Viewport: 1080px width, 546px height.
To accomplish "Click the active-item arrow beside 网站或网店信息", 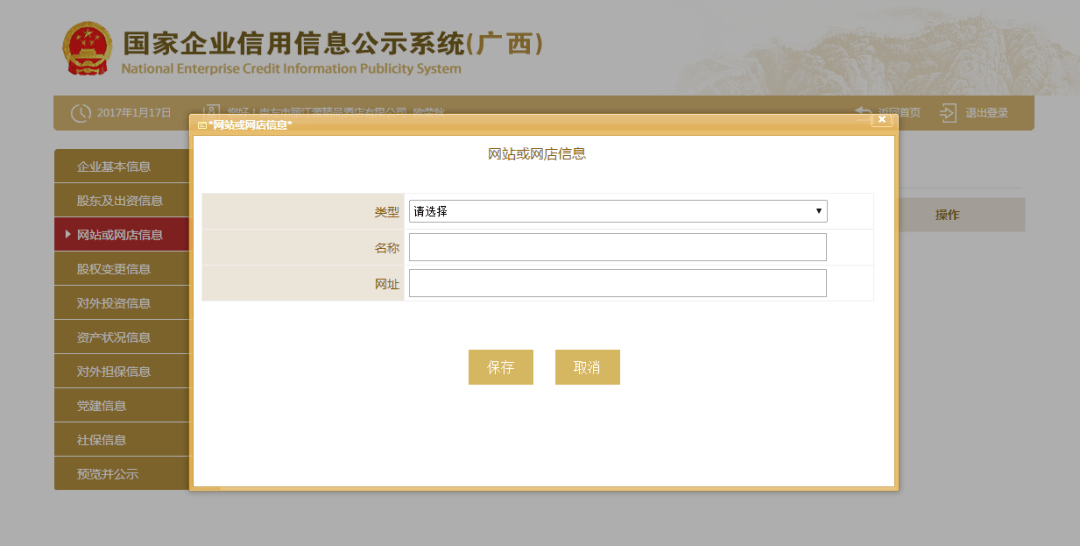I will 68,234.
